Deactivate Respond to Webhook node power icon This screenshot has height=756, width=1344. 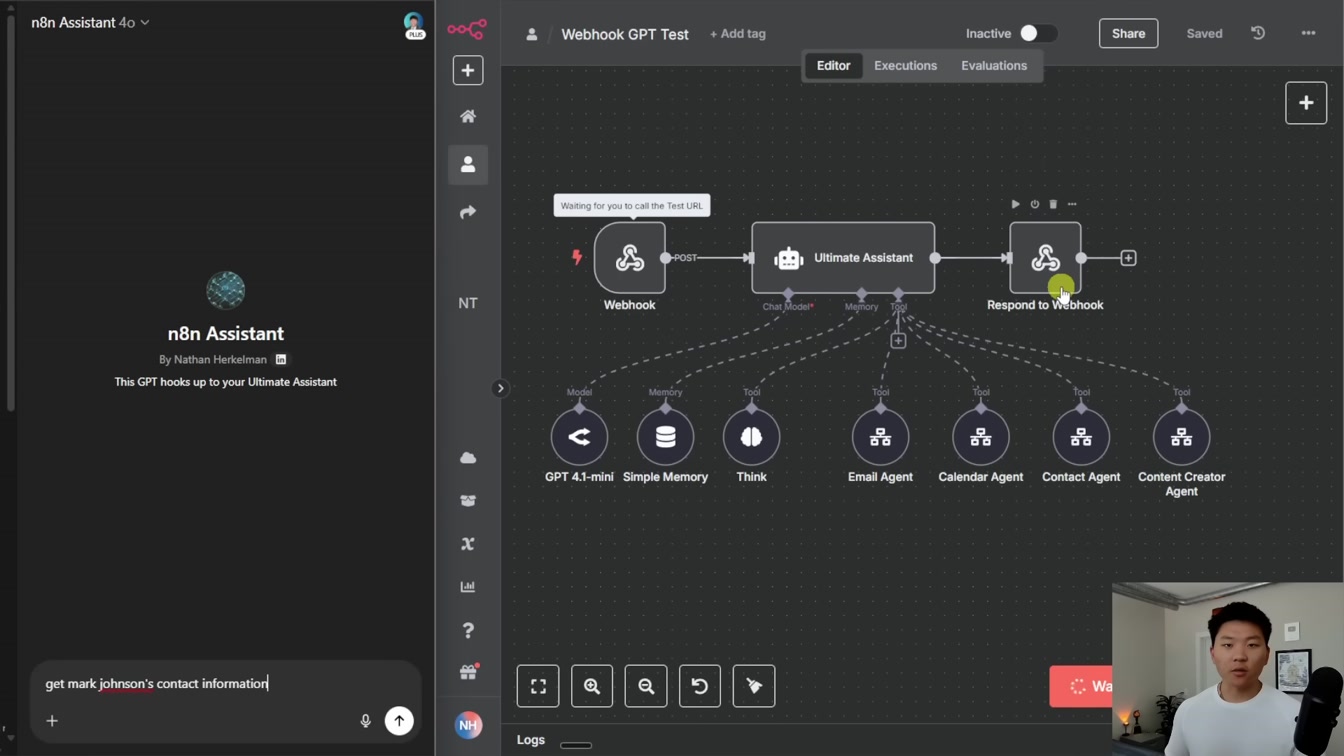tap(1034, 204)
